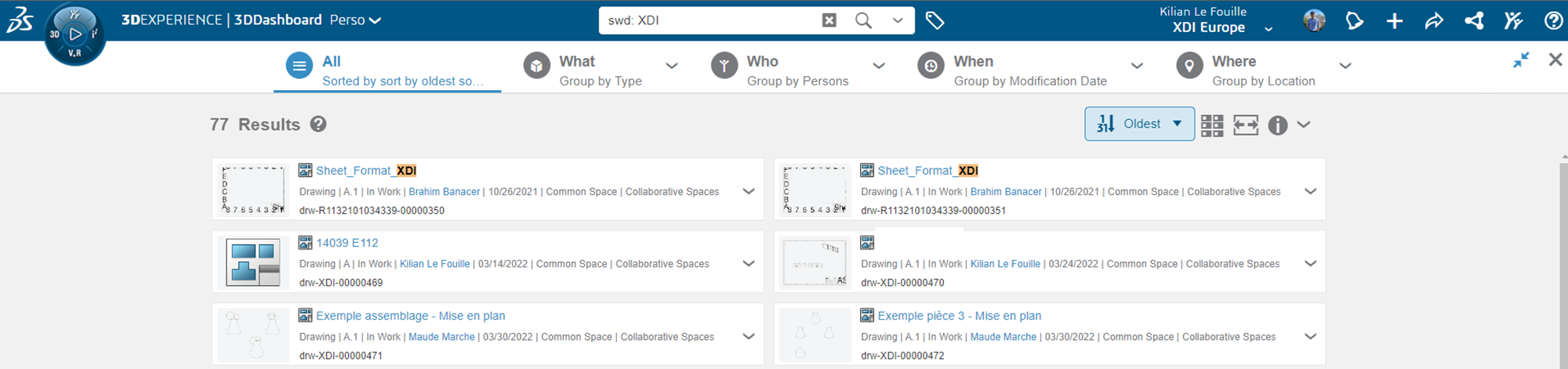Open the notifications icon in header
This screenshot has height=369, width=1568.
[x=1354, y=21]
